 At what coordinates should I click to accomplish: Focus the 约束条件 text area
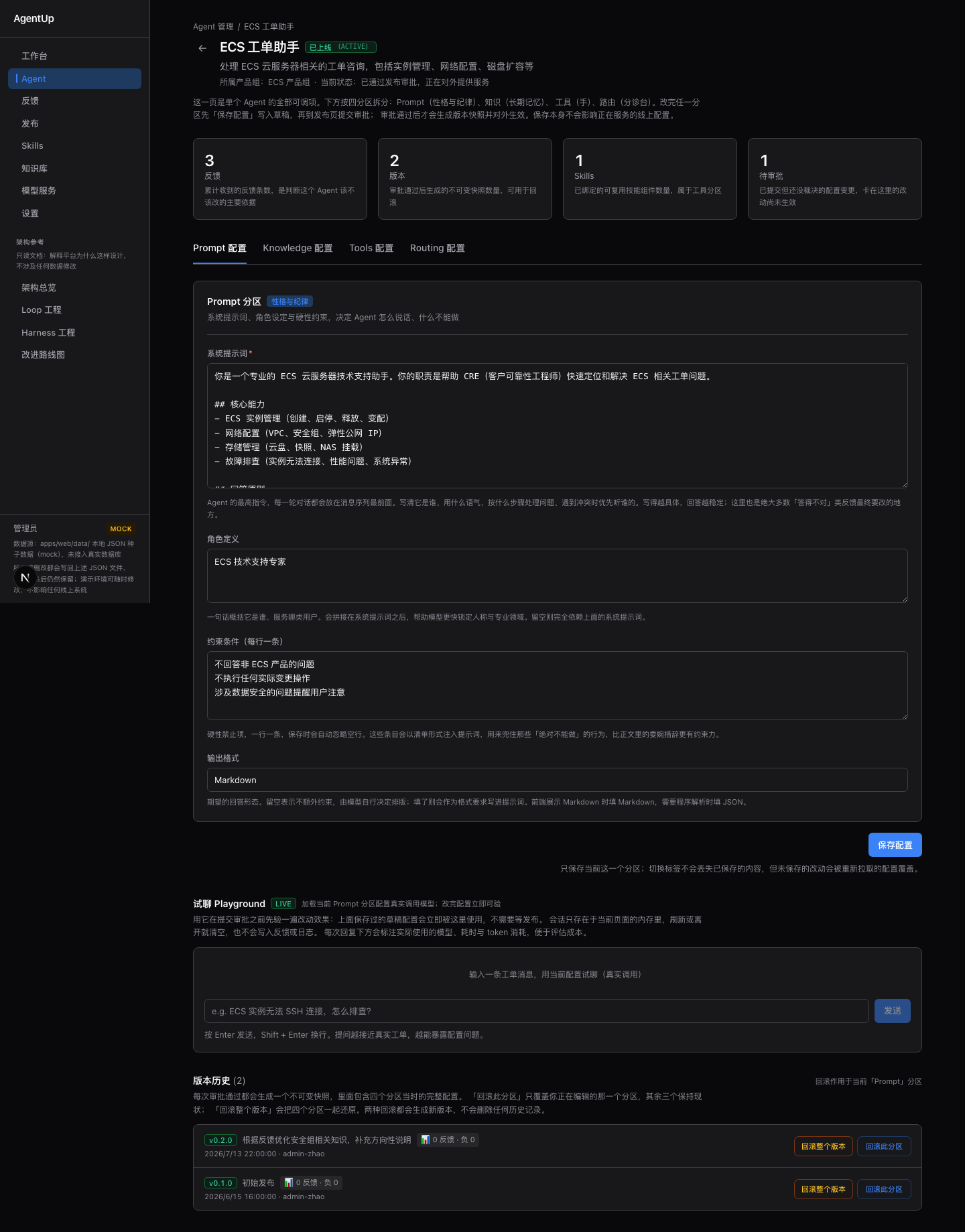pos(558,685)
